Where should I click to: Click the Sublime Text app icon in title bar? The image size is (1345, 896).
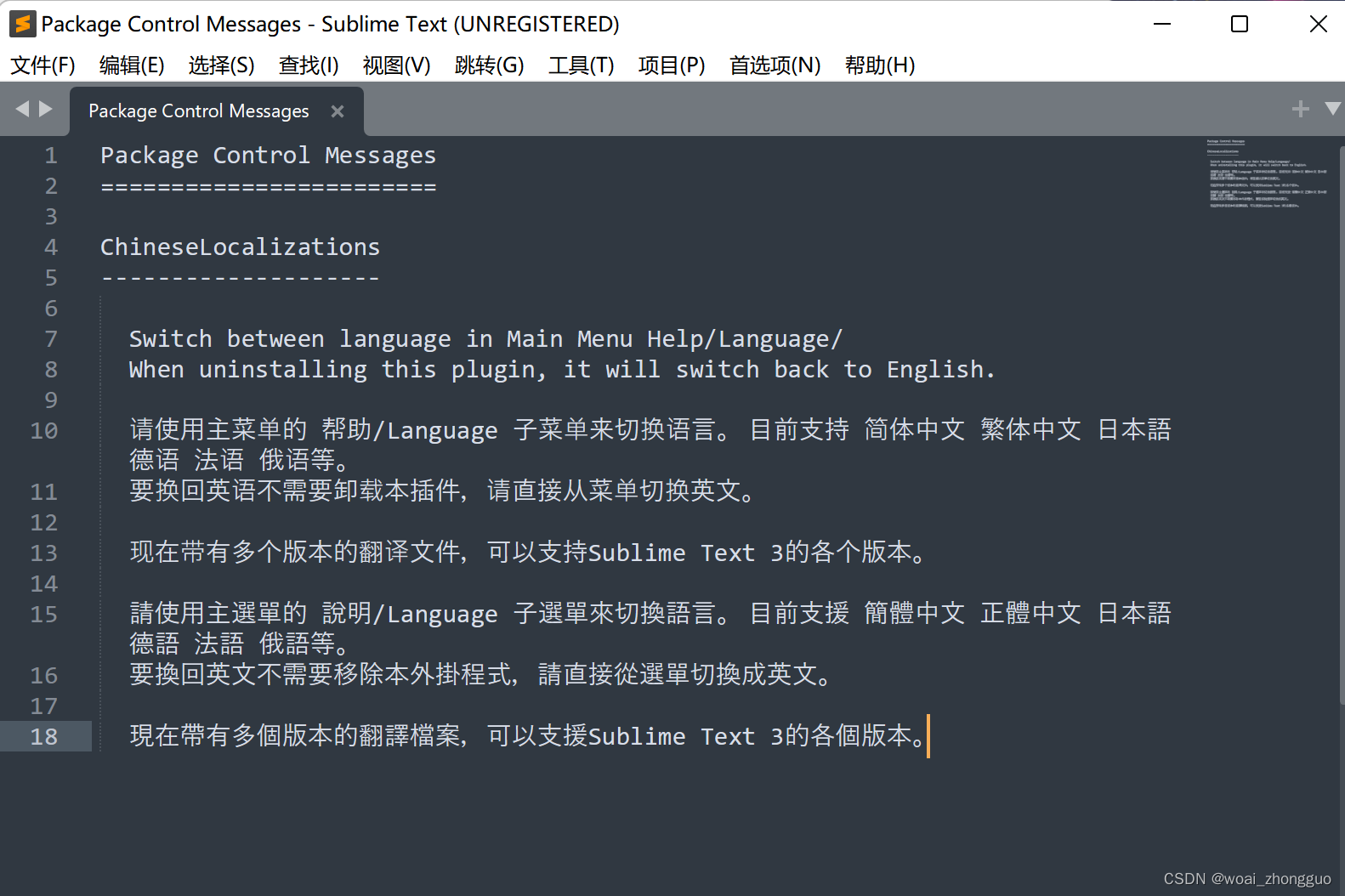pos(23,24)
